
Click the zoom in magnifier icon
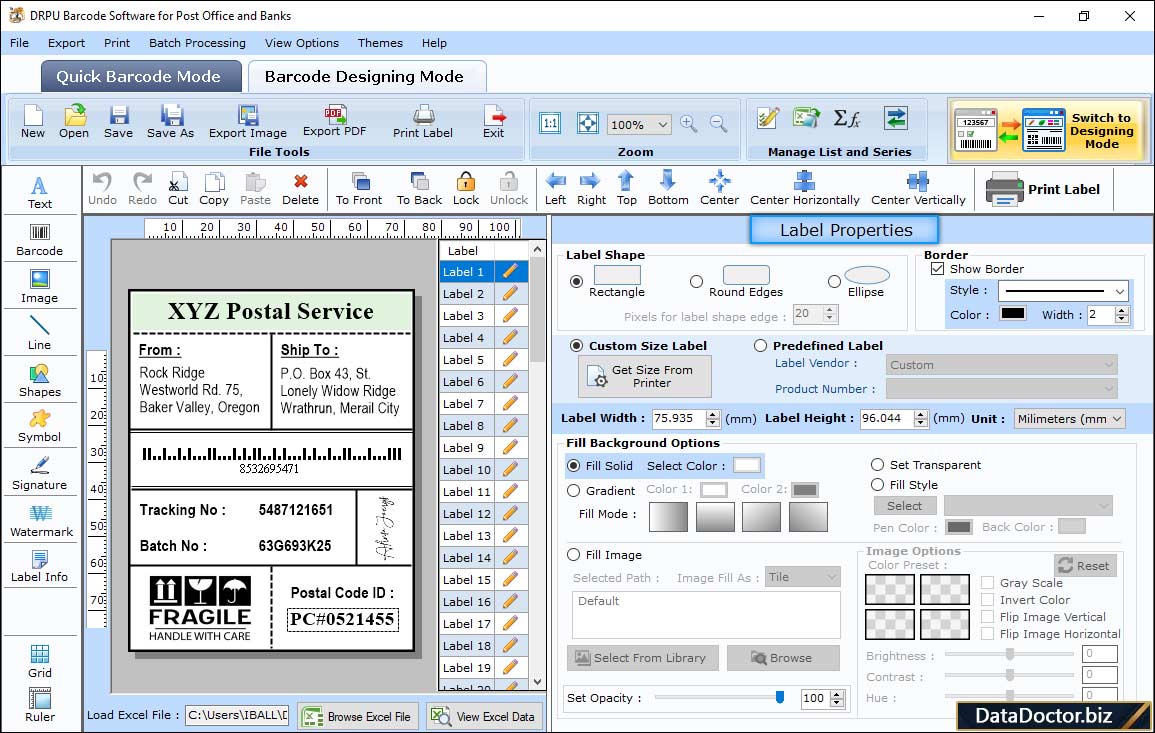click(x=689, y=124)
